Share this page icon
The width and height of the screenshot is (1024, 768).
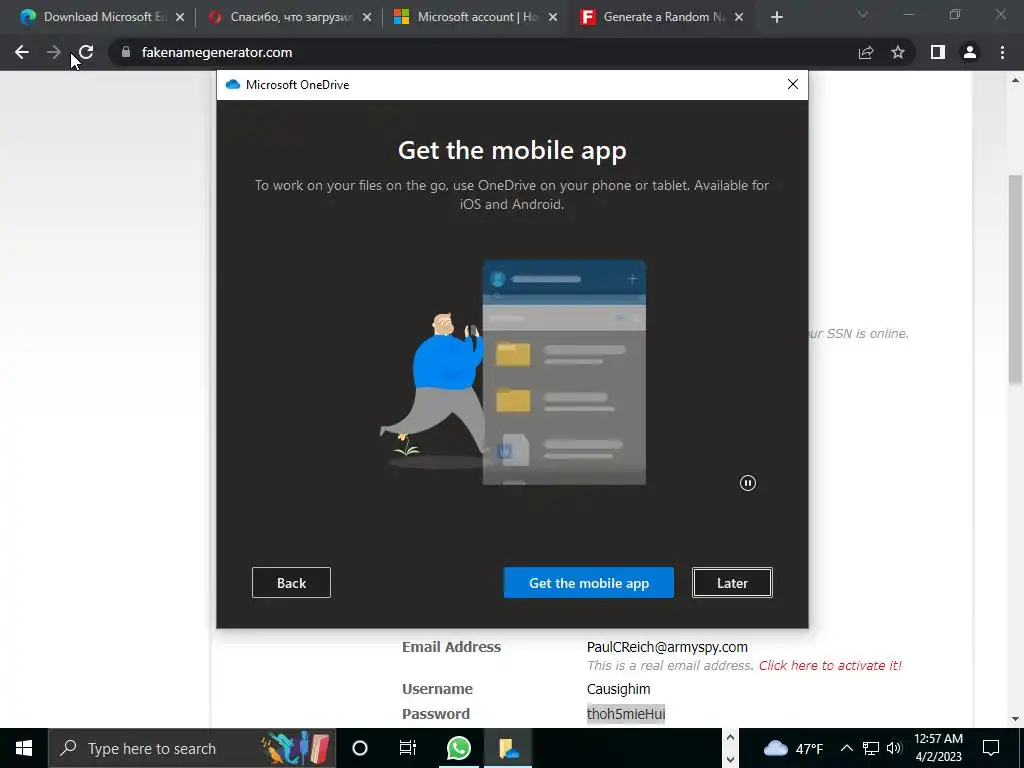point(866,52)
